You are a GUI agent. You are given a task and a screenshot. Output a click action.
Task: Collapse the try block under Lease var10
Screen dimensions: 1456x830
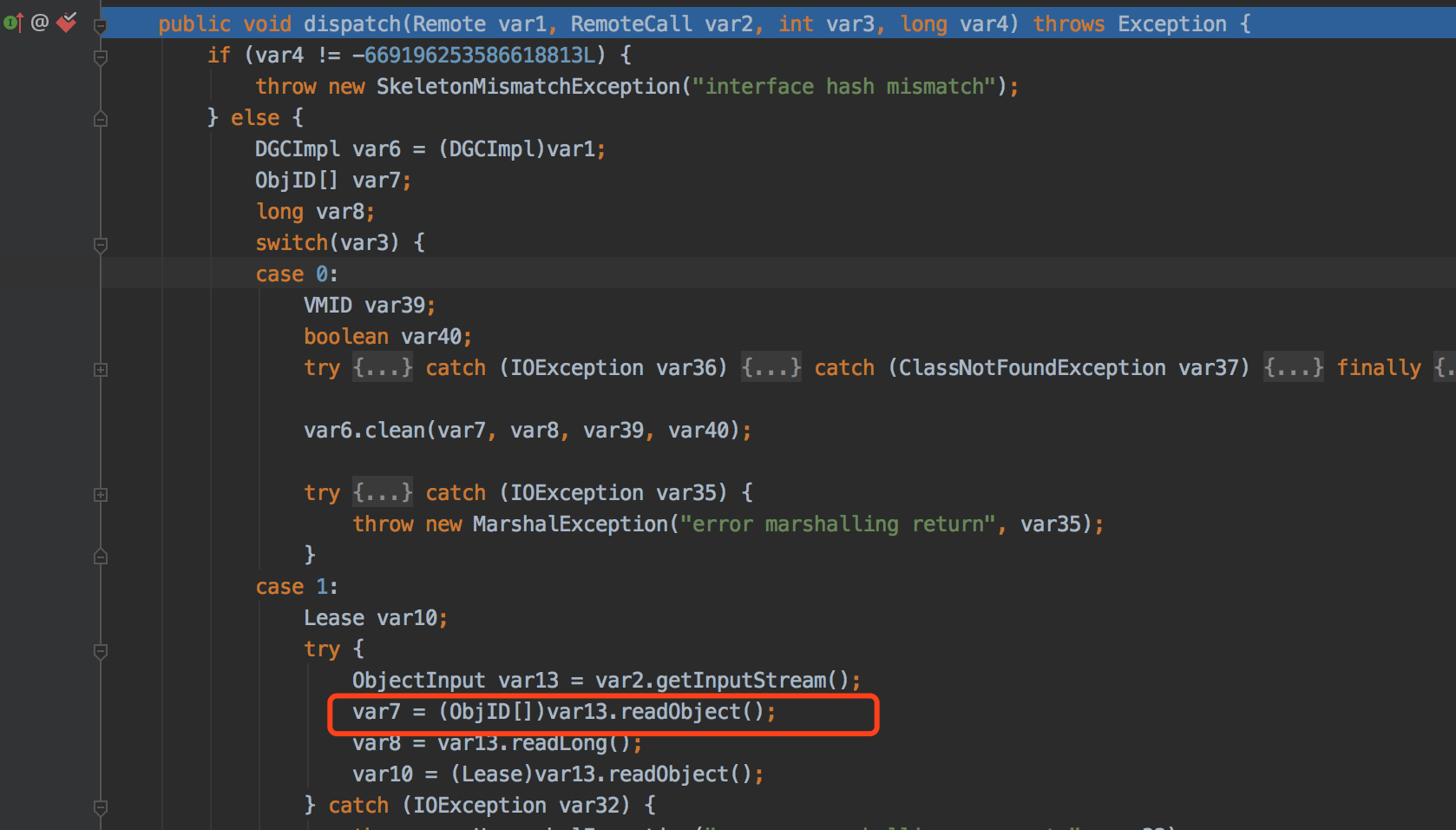tap(101, 651)
